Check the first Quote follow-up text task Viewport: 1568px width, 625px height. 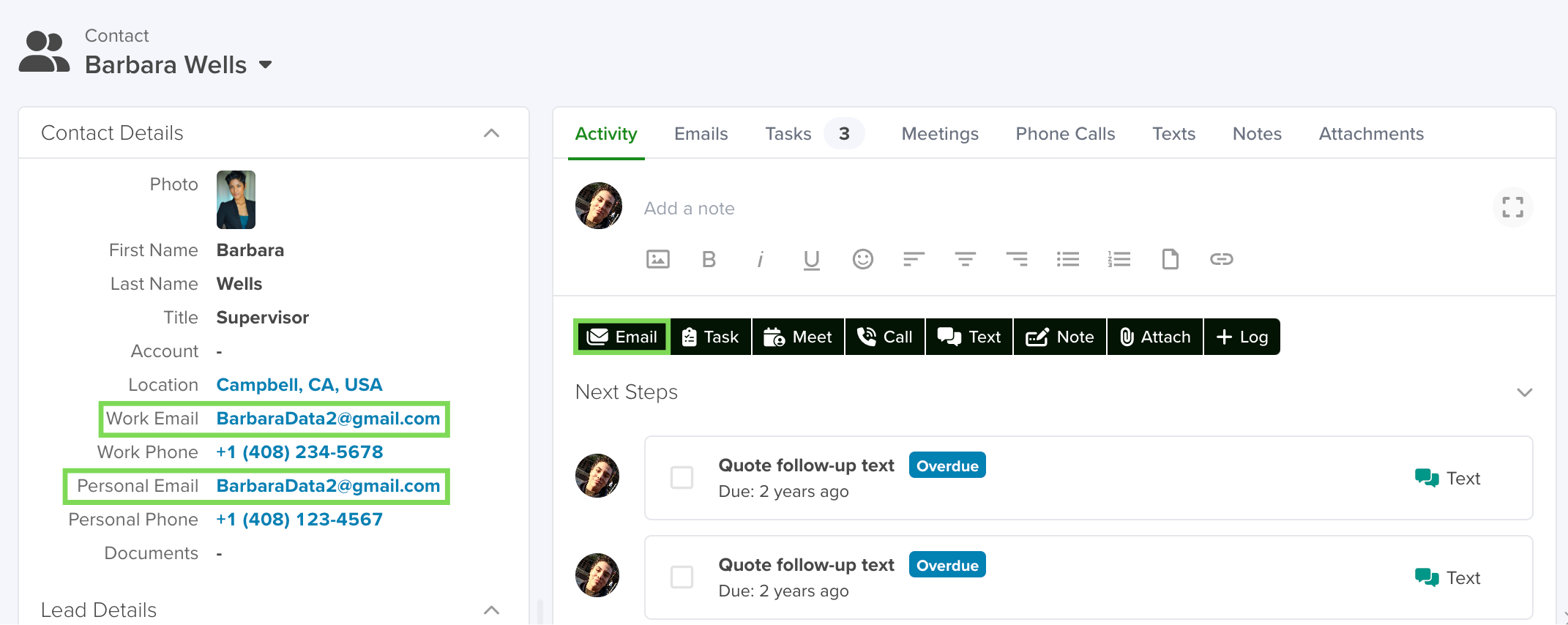point(682,478)
